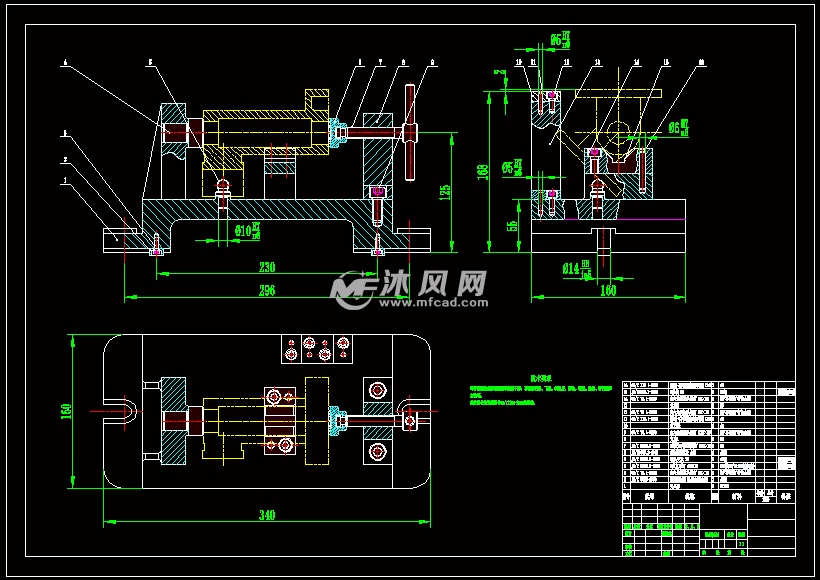
Task: Select the cyan nut on clamping screw
Action: [335, 130]
